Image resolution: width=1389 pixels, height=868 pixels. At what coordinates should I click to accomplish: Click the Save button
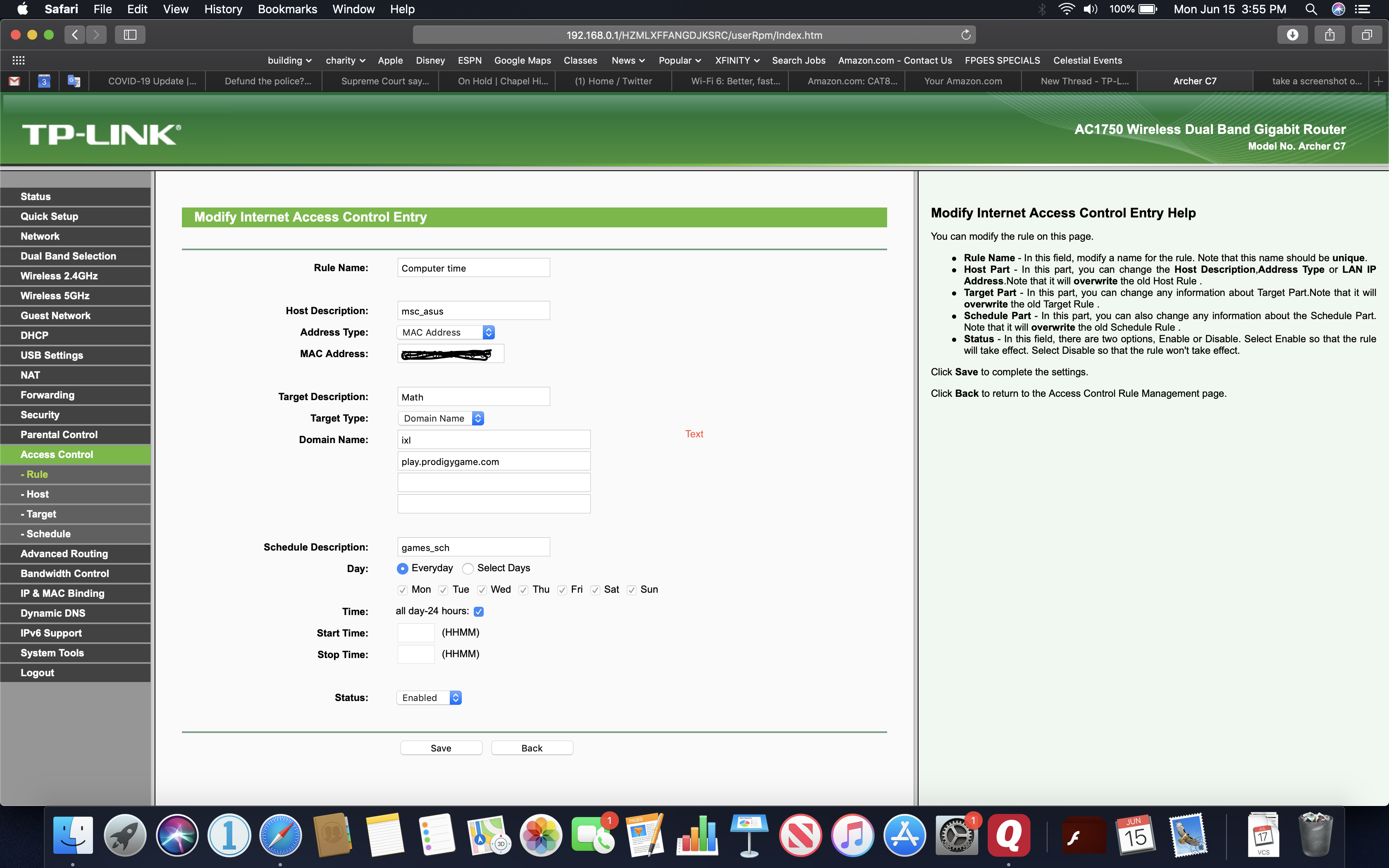tap(441, 748)
